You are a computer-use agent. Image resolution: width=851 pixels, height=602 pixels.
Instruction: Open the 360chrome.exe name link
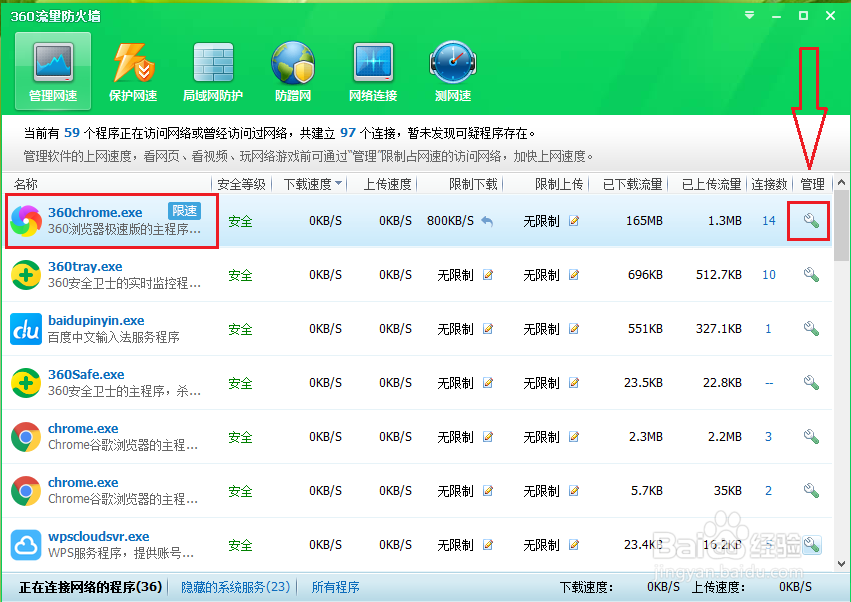(95, 212)
